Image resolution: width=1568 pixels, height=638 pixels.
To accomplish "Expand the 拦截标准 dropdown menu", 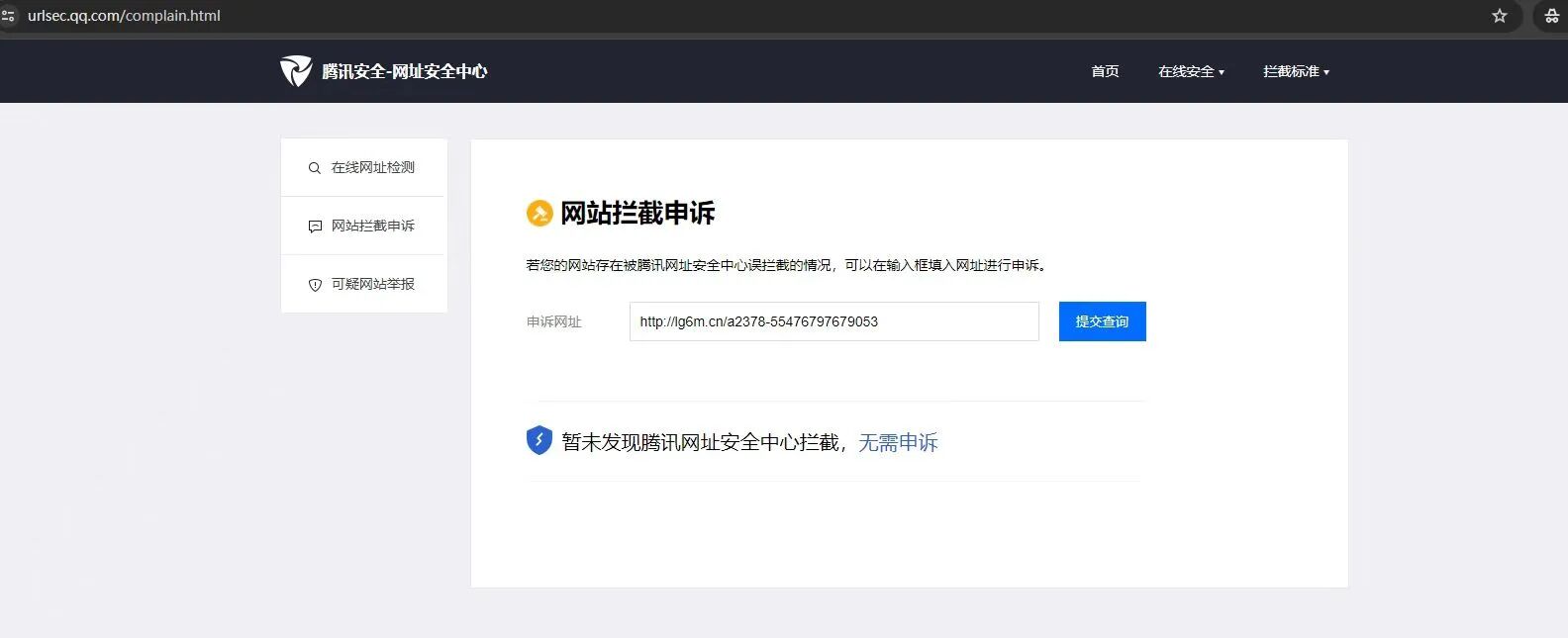I will (x=1296, y=71).
